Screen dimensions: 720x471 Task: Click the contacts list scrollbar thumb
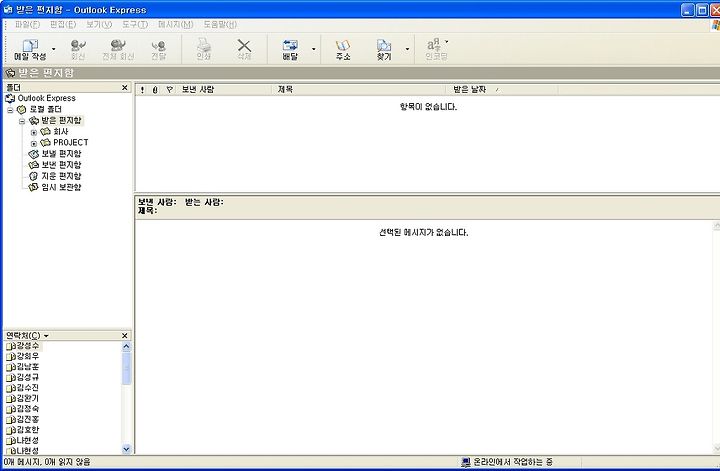click(126, 368)
